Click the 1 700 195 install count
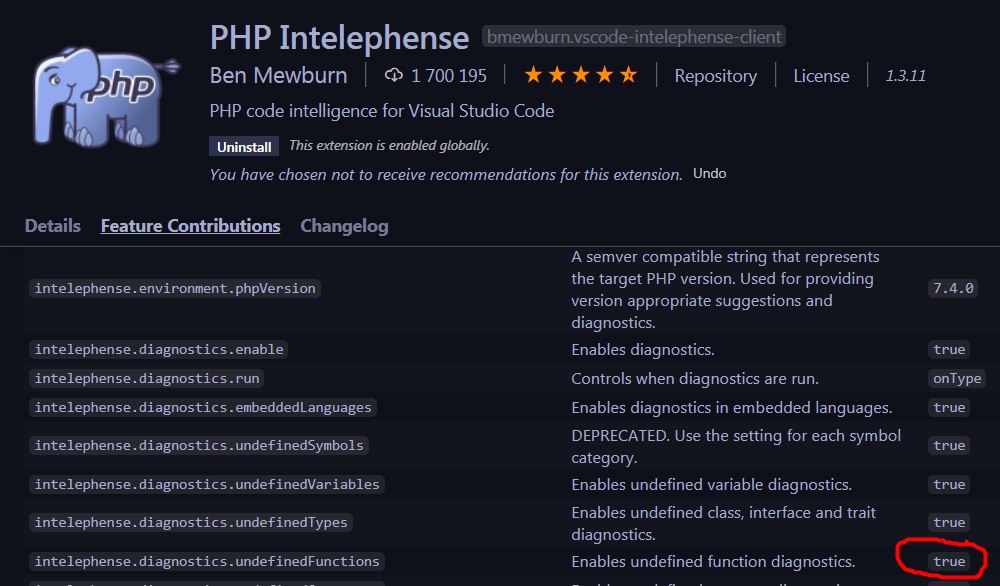1000x586 pixels. point(448,76)
